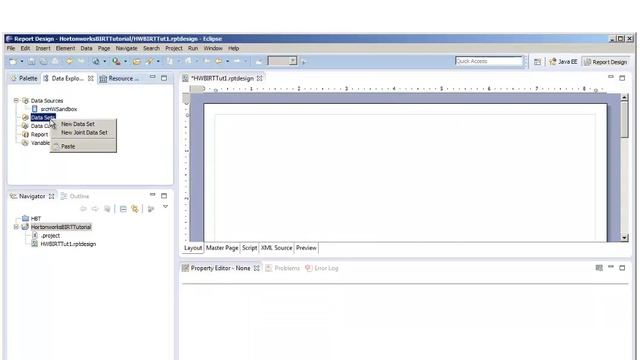Image resolution: width=640 pixels, height=360 pixels.
Task: Collapse the HortonworksBIRTTutorial project node
Action: [16, 227]
